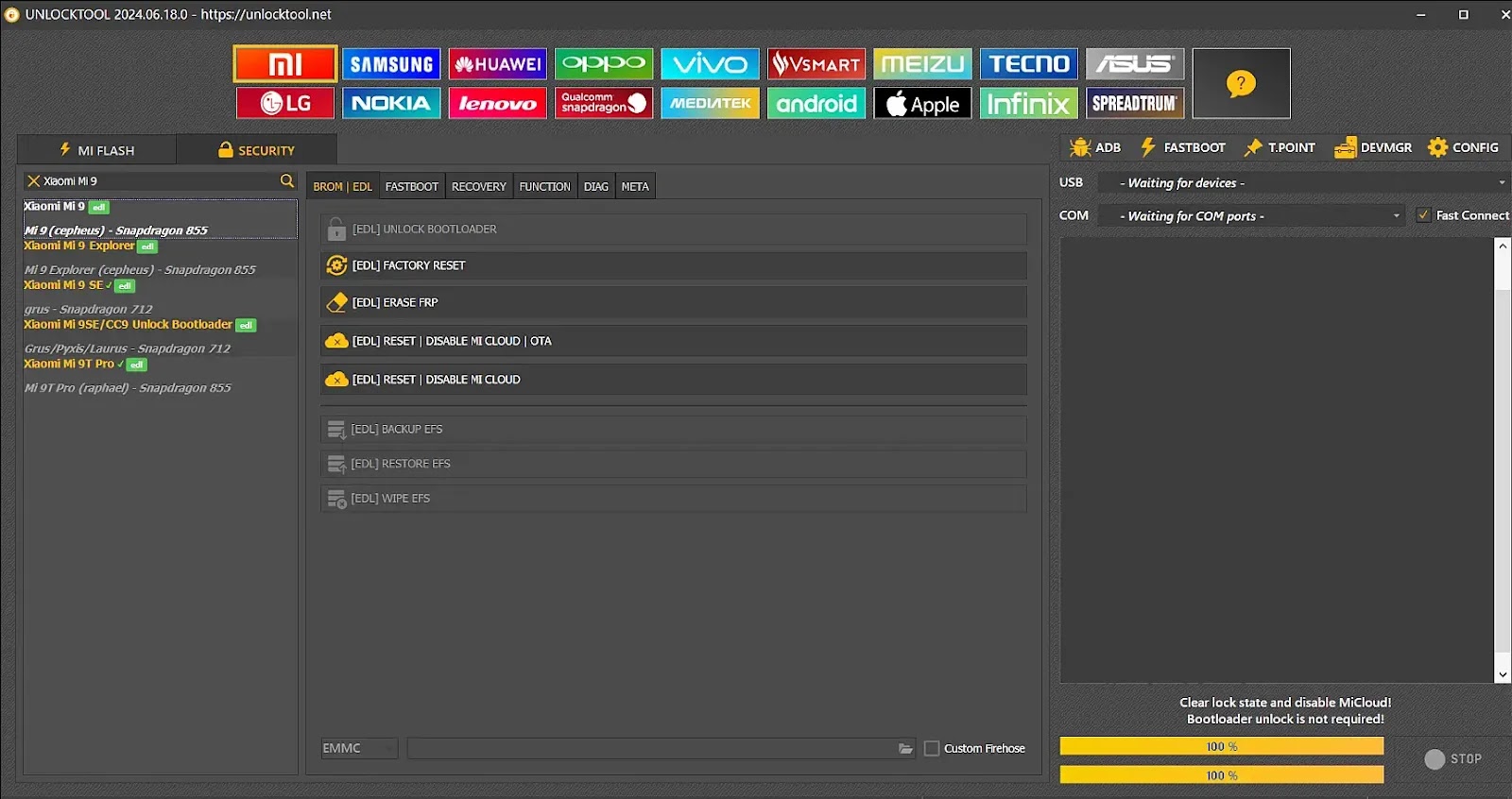The height and width of the screenshot is (799, 1512).
Task: Open the RECOVERY tab
Action: (x=478, y=186)
